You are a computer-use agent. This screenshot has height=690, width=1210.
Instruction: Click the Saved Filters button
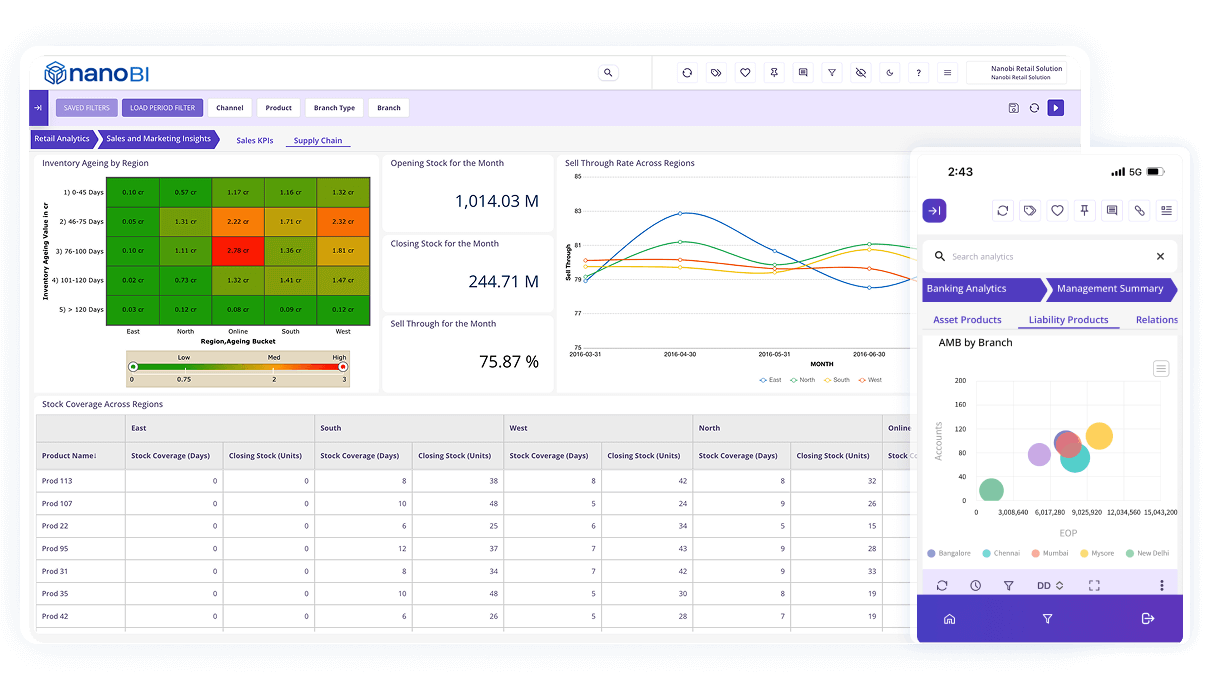(87, 108)
